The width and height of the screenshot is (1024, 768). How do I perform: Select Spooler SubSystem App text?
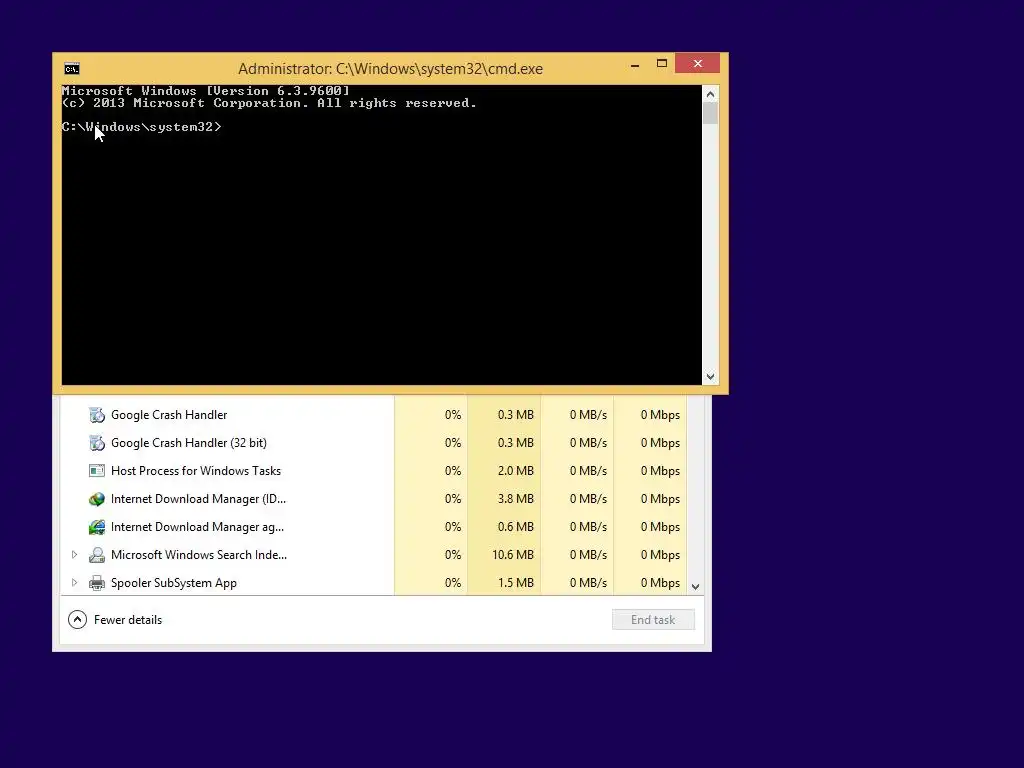click(174, 583)
